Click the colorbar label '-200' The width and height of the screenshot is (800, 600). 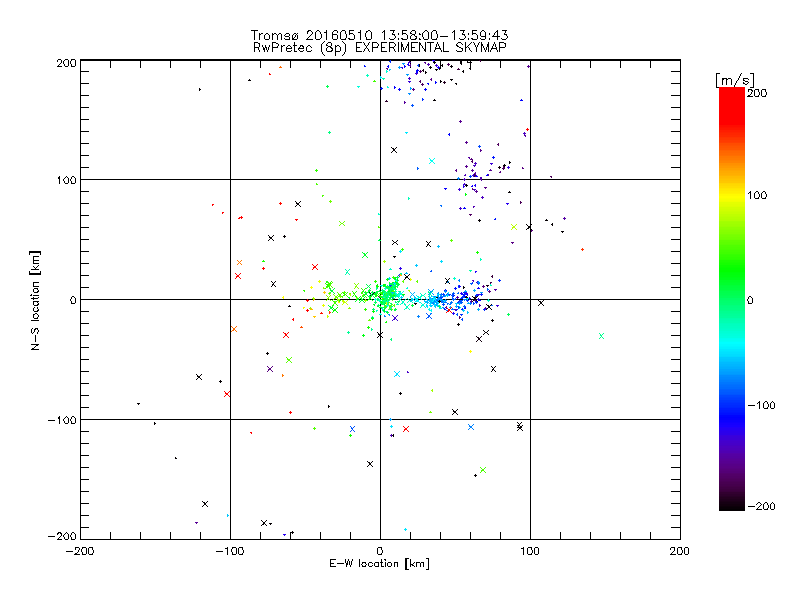[x=761, y=506]
